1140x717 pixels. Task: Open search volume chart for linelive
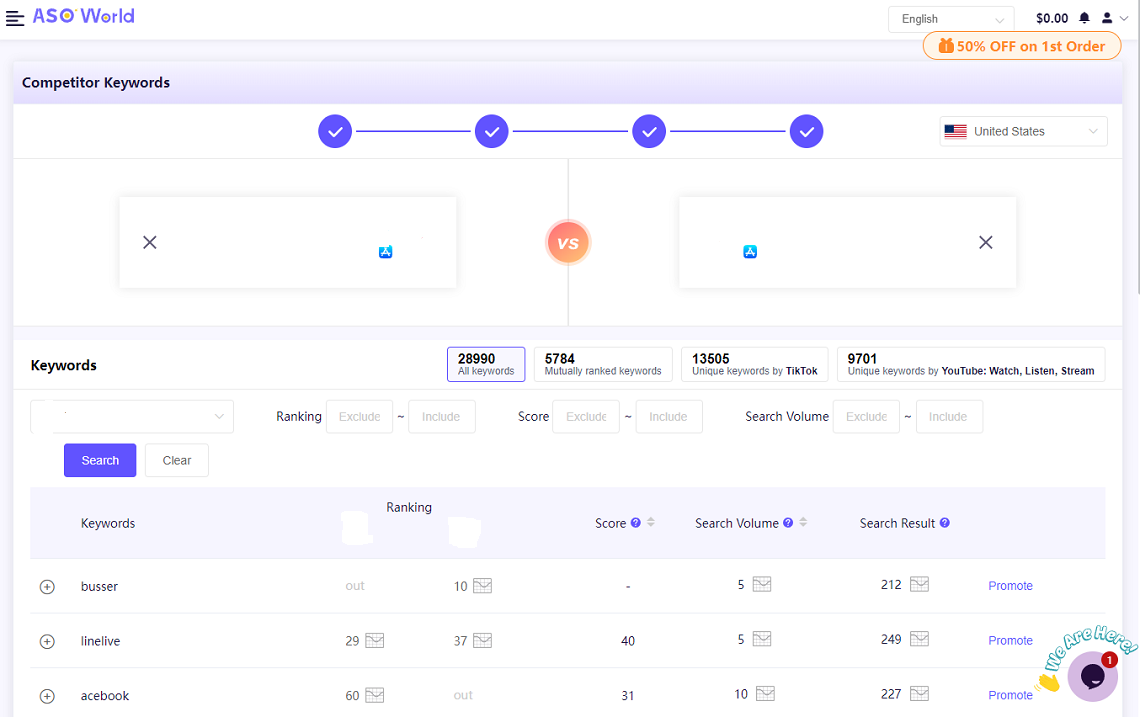761,639
